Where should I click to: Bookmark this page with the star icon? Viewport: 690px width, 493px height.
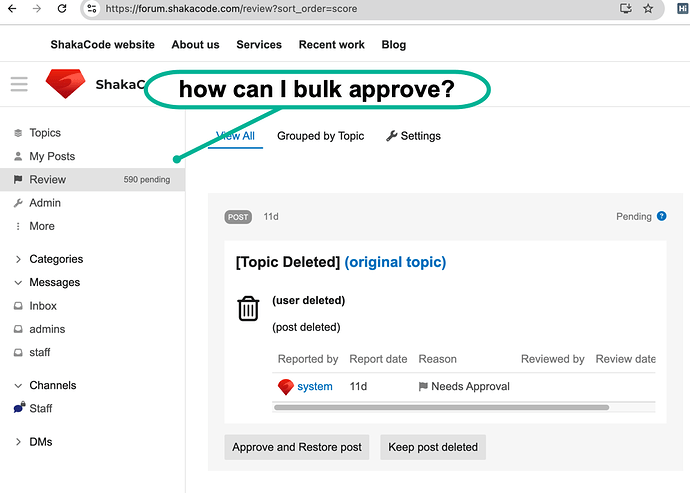[x=648, y=8]
